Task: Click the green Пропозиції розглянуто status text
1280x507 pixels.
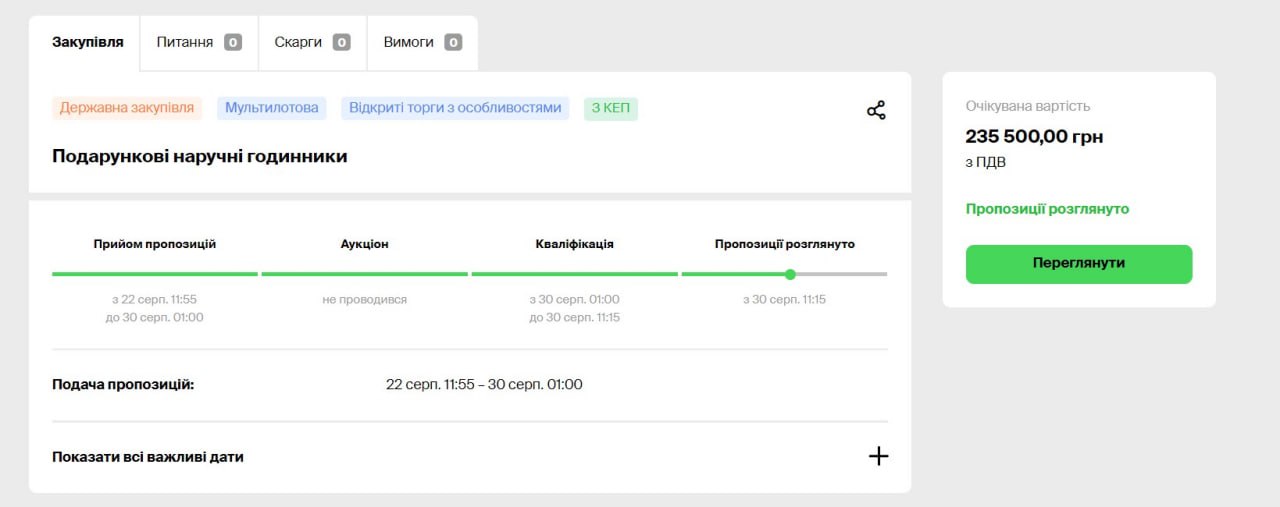Action: 1047,209
